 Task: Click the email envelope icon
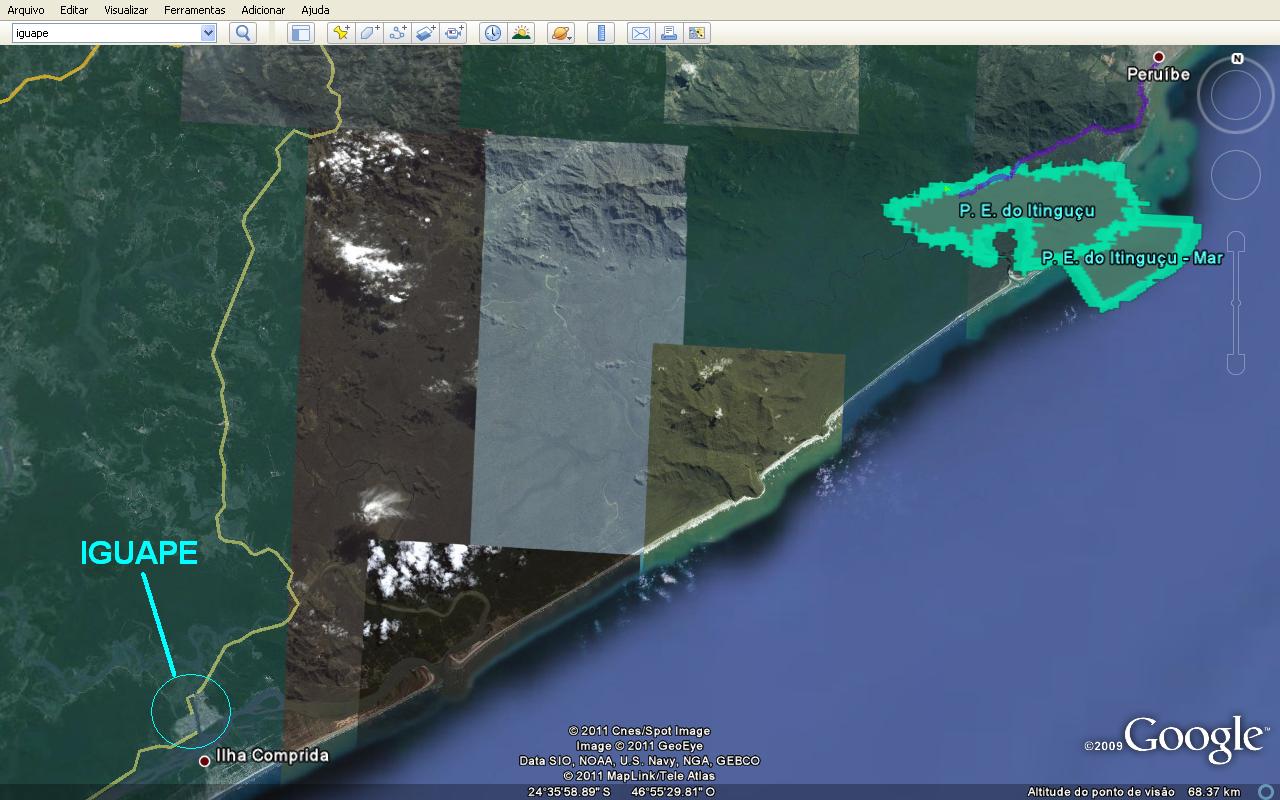click(640, 33)
